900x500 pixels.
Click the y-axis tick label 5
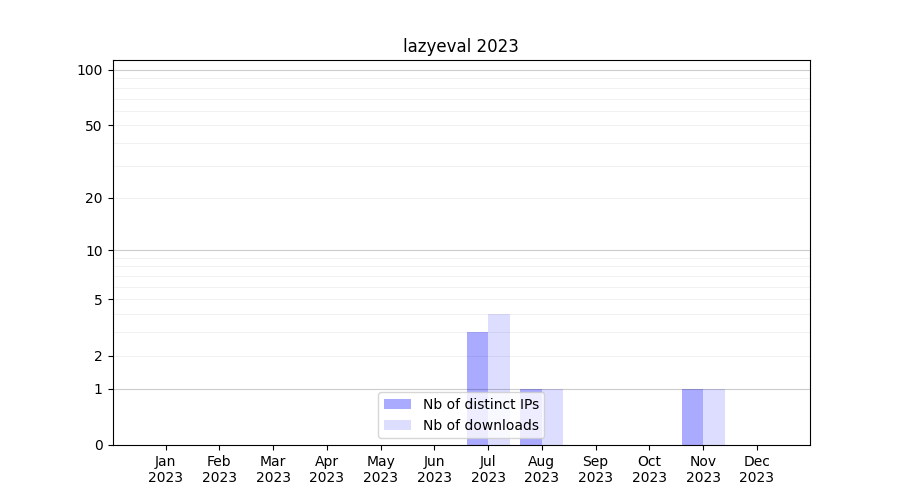tap(98, 299)
